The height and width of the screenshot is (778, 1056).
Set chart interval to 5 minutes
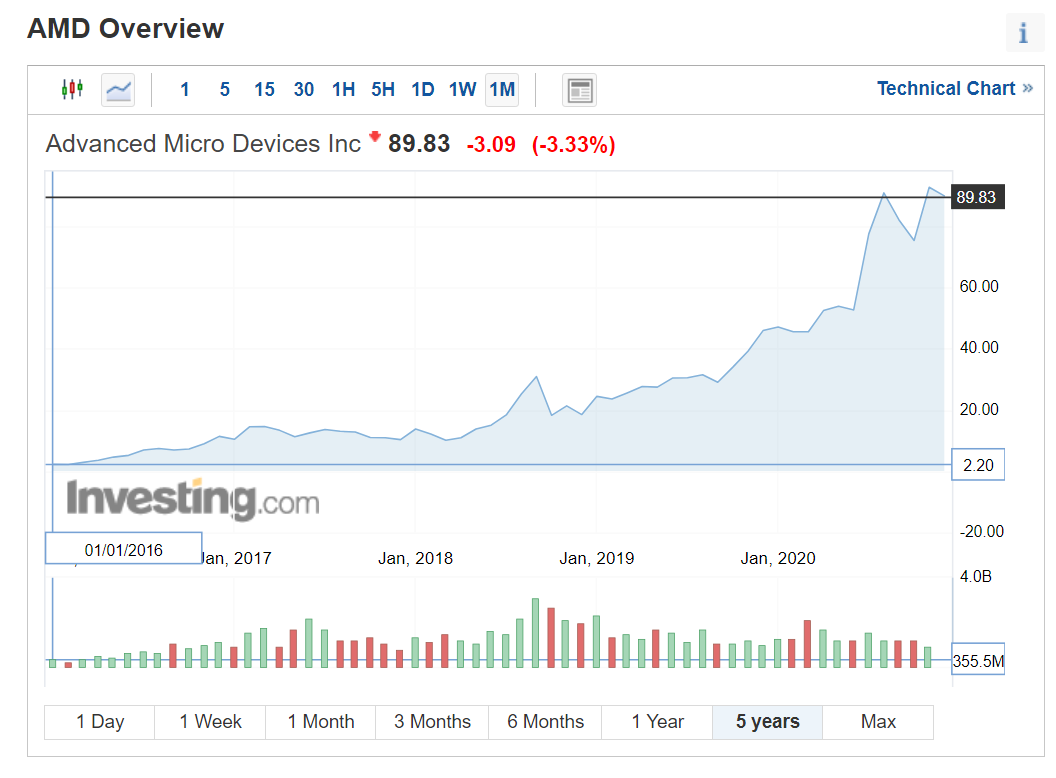pyautogui.click(x=225, y=90)
